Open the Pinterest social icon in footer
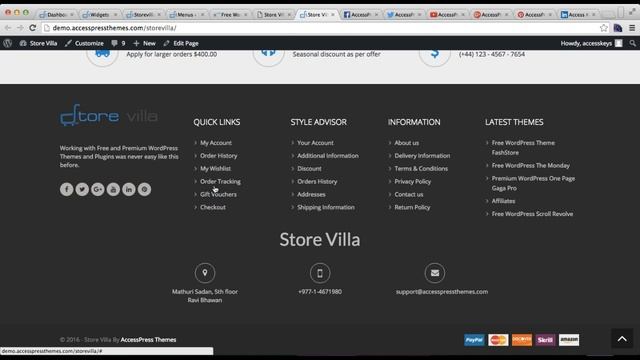The height and width of the screenshot is (360, 640). [144, 189]
